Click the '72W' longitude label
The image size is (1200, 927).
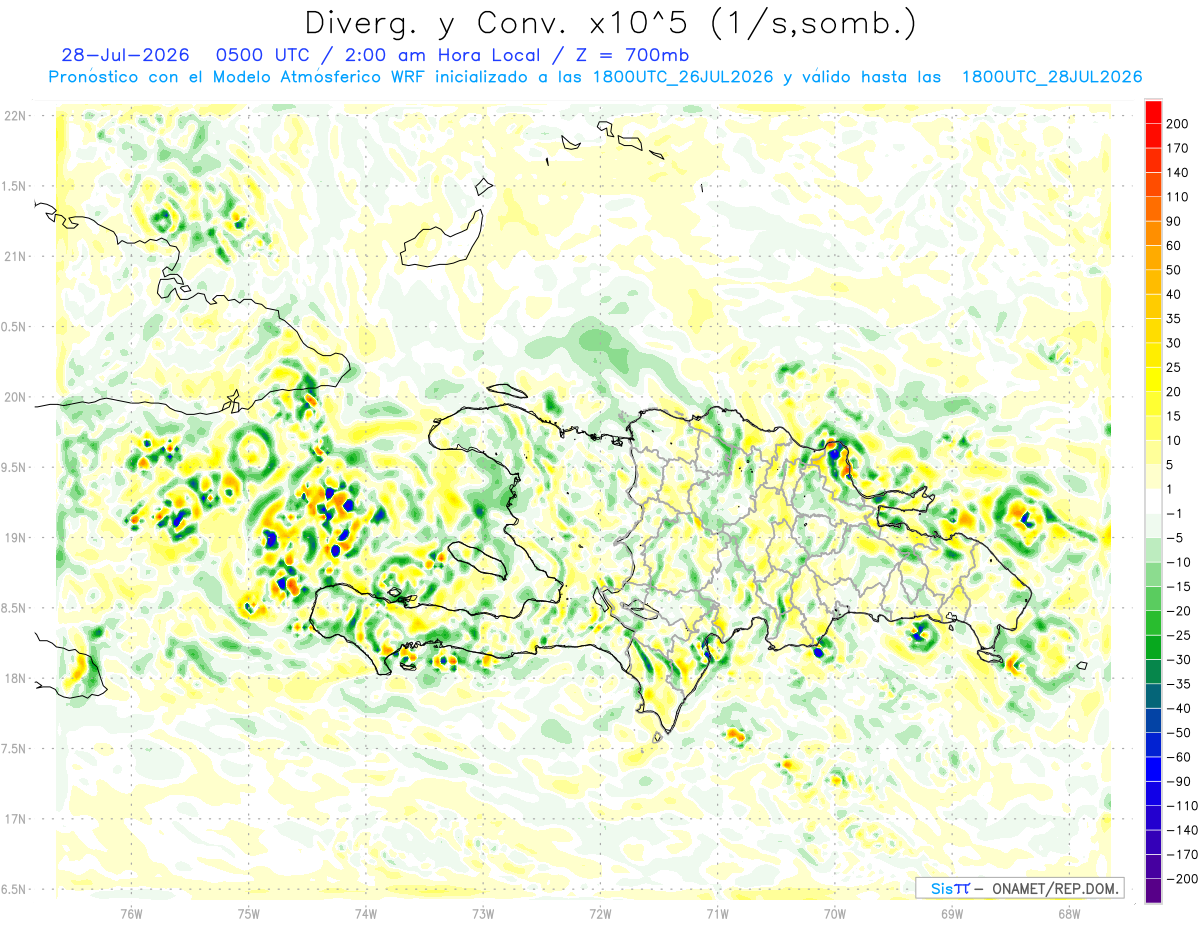tap(600, 913)
